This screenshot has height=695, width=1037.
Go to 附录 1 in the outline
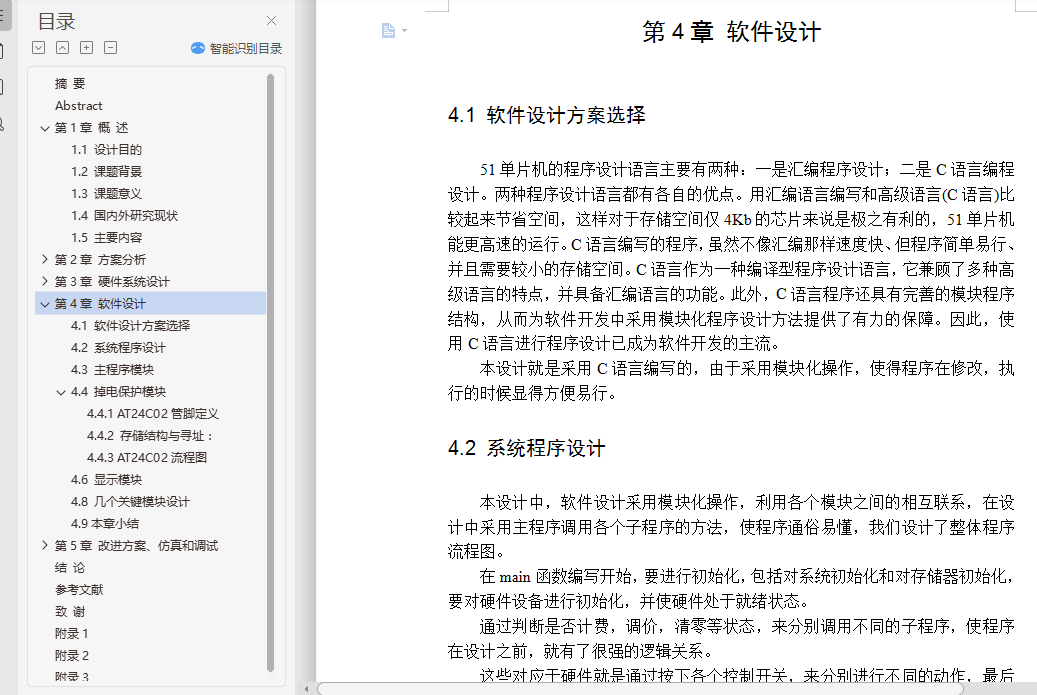coord(71,634)
